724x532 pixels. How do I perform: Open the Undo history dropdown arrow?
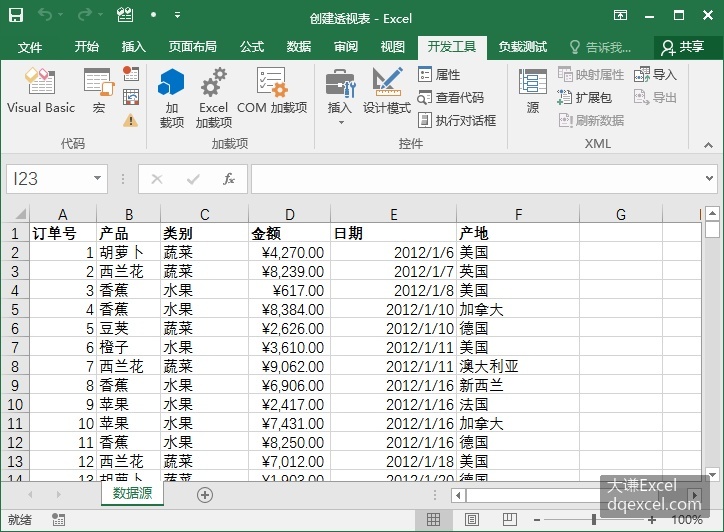pyautogui.click(x=60, y=15)
